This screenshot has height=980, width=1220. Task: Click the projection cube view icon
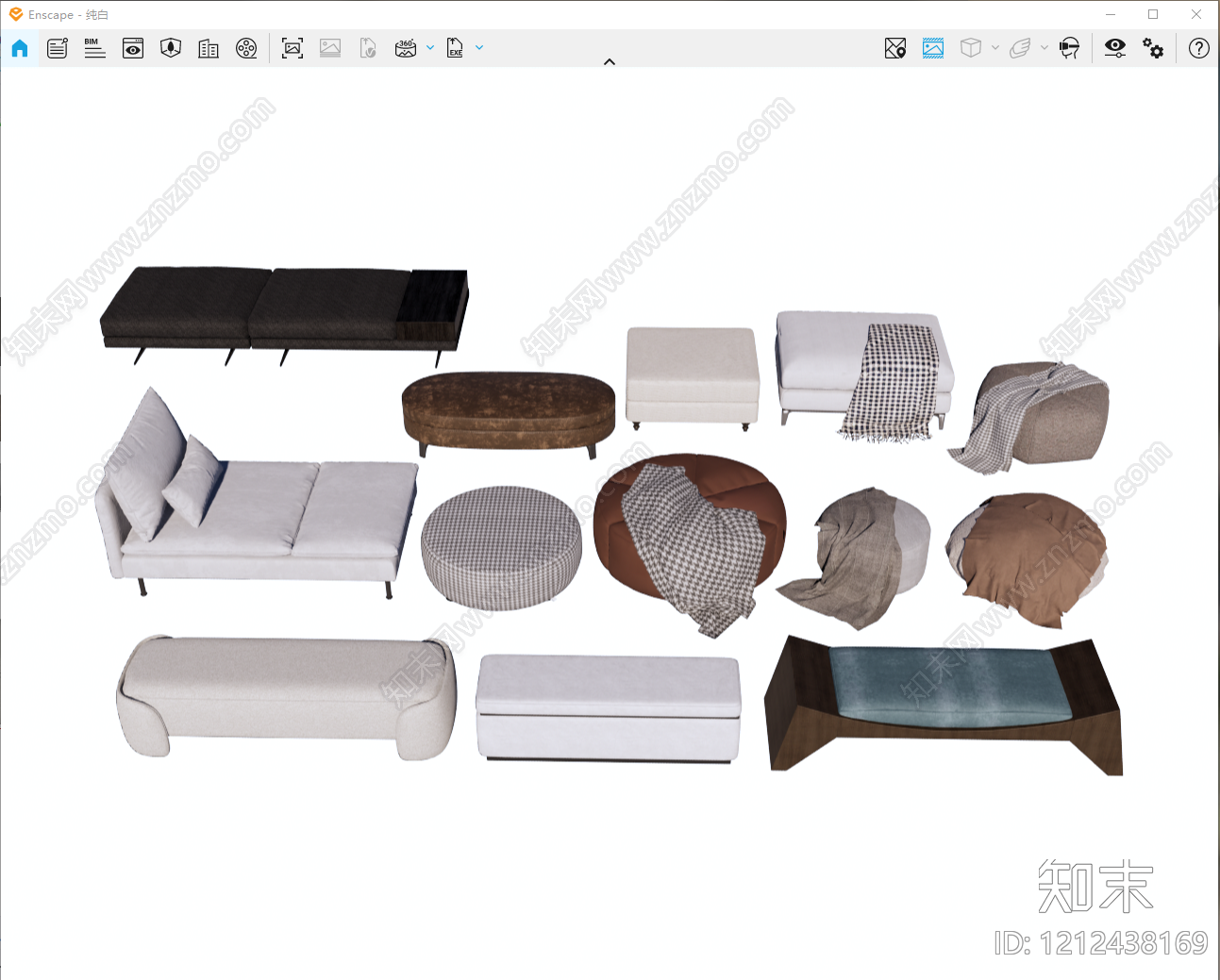click(x=971, y=48)
